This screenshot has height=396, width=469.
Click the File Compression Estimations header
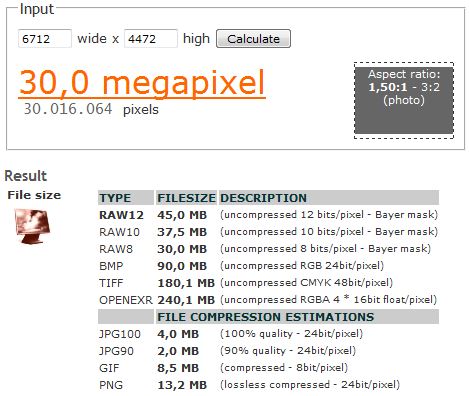click(266, 317)
